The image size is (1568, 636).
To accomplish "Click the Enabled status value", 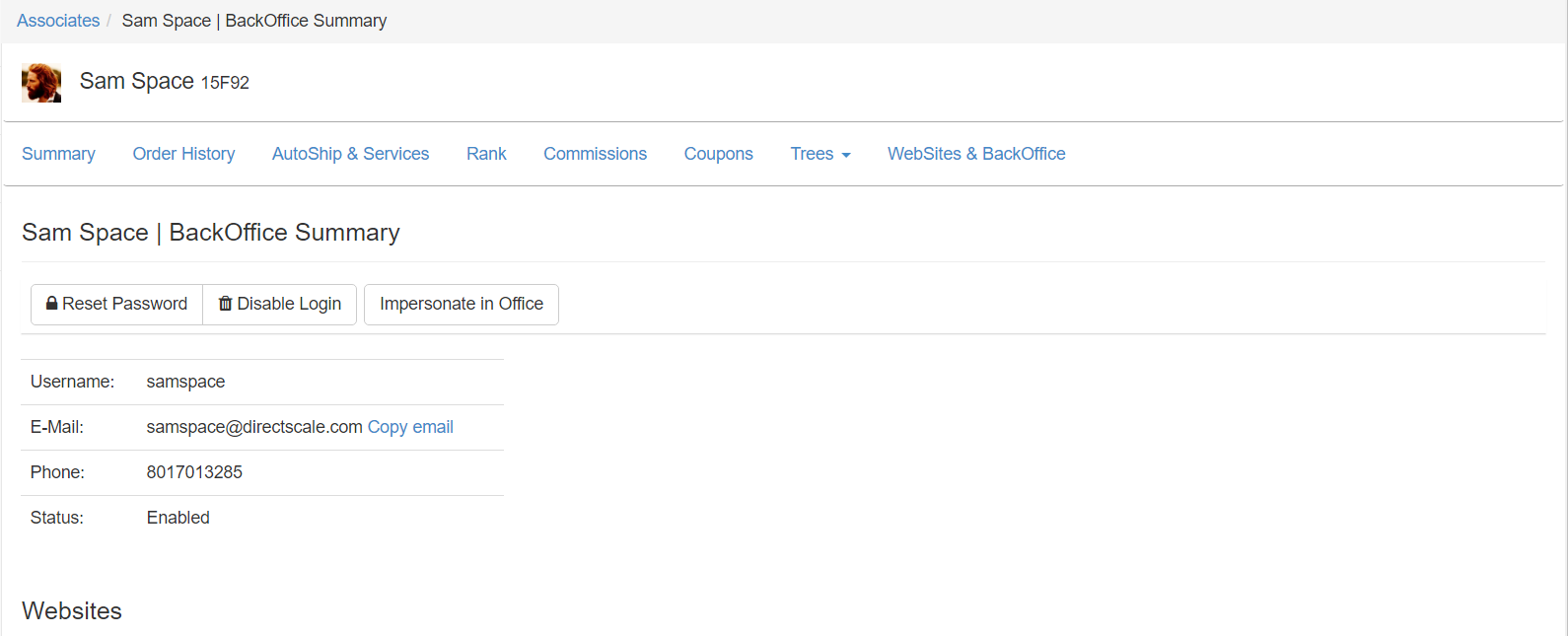I will 178,518.
